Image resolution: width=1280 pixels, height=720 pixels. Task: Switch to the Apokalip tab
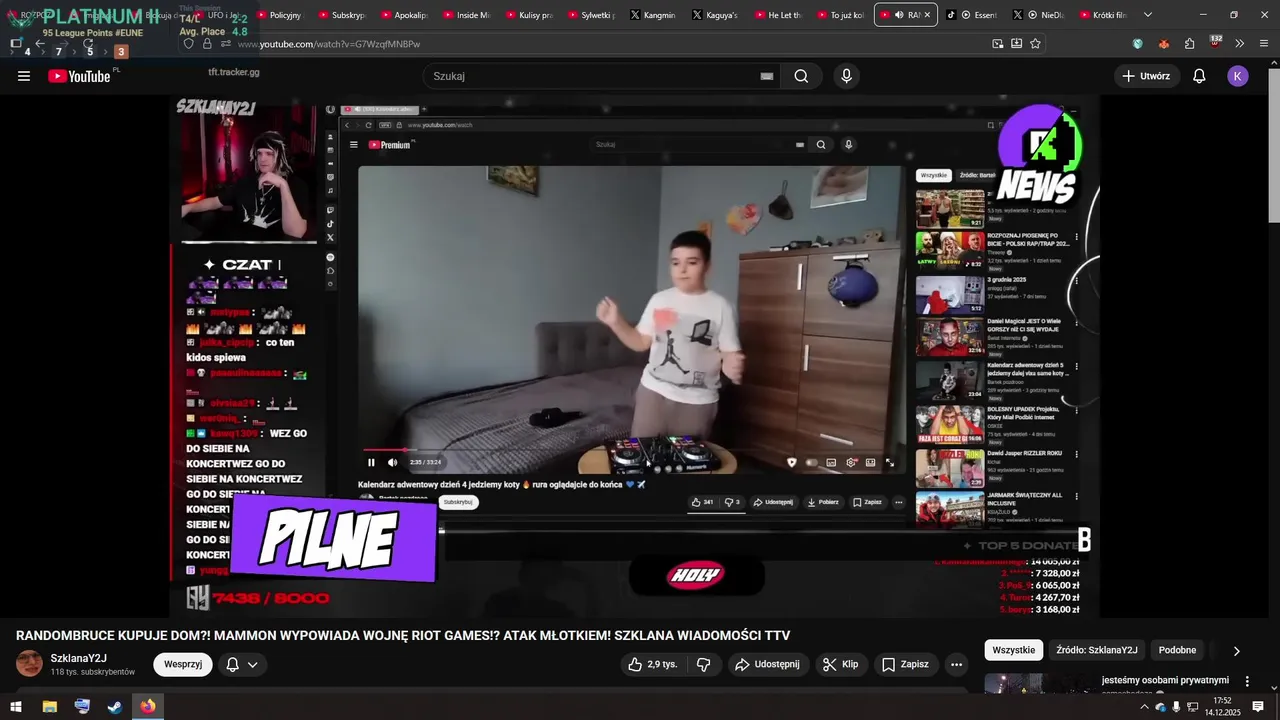tap(403, 15)
